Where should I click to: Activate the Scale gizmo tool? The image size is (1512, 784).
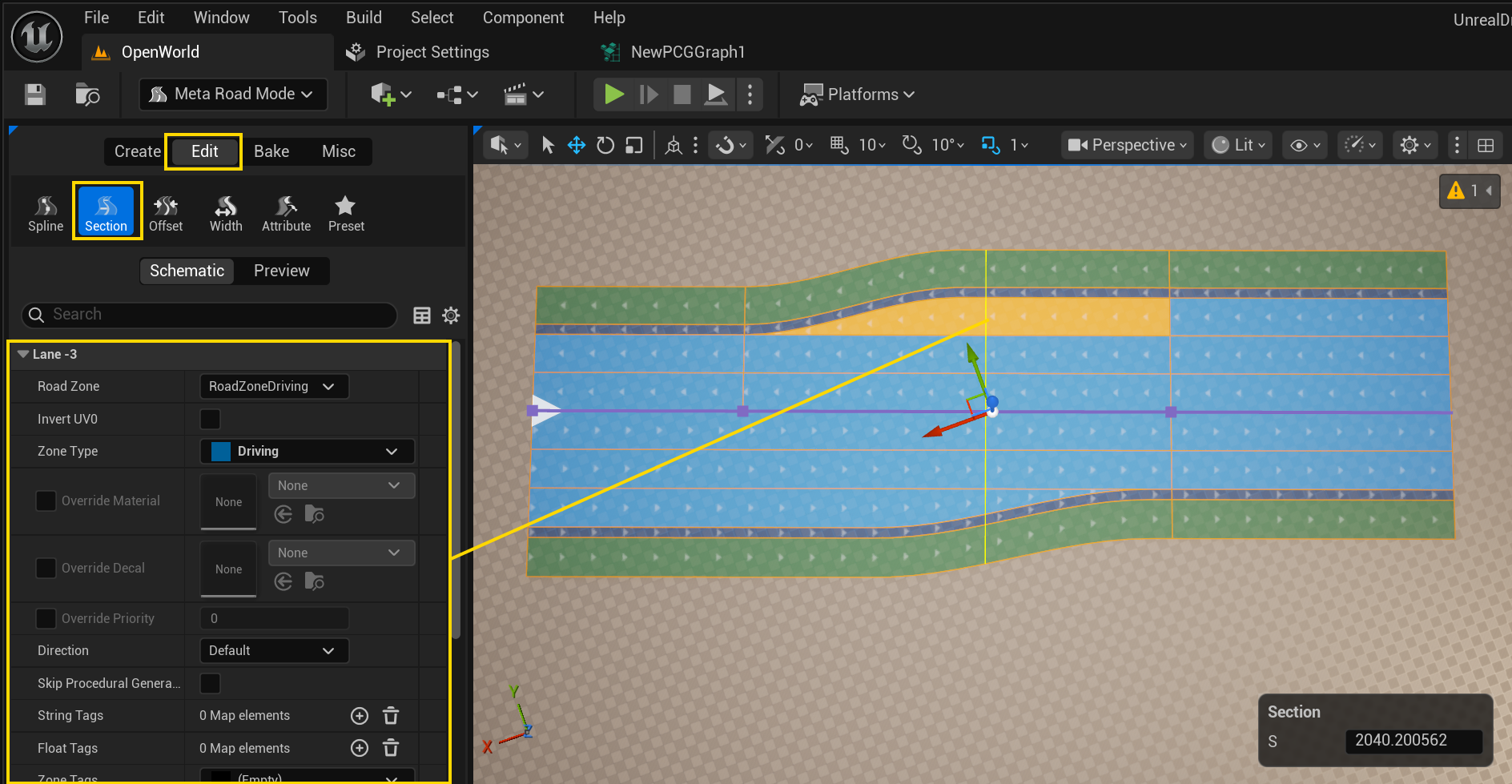634,145
